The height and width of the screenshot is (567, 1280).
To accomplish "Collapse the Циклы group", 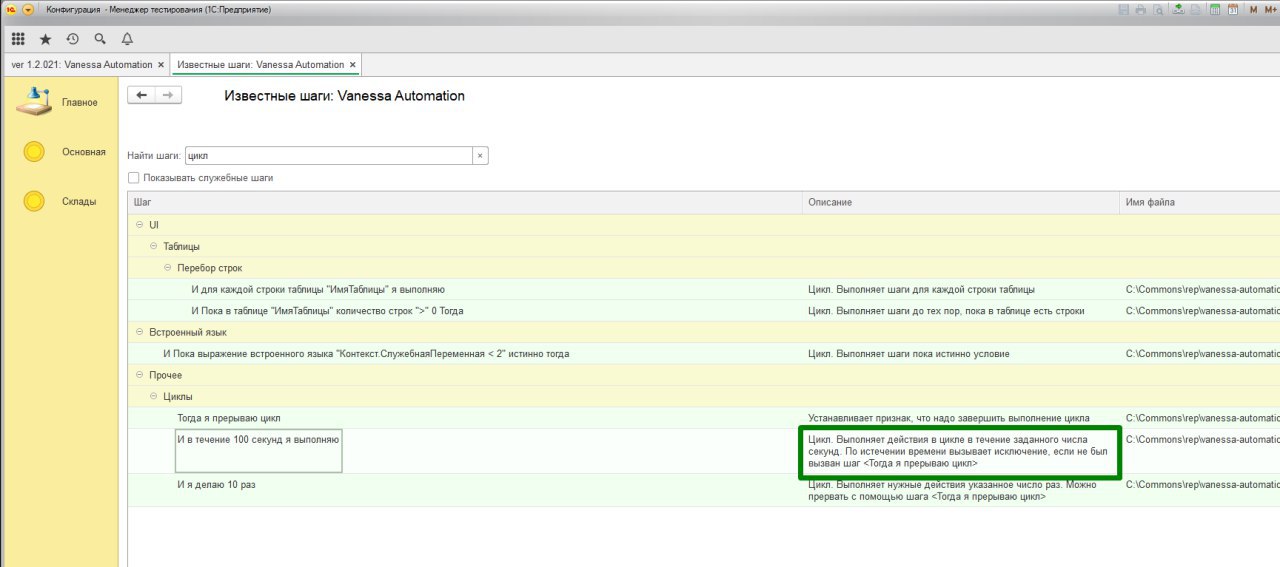I will (x=153, y=396).
